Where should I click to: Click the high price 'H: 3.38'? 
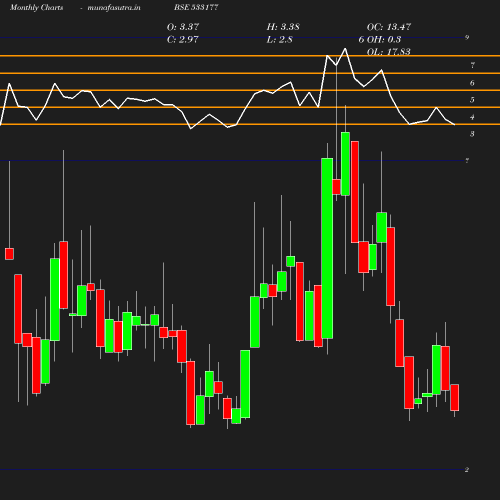pos(283,27)
